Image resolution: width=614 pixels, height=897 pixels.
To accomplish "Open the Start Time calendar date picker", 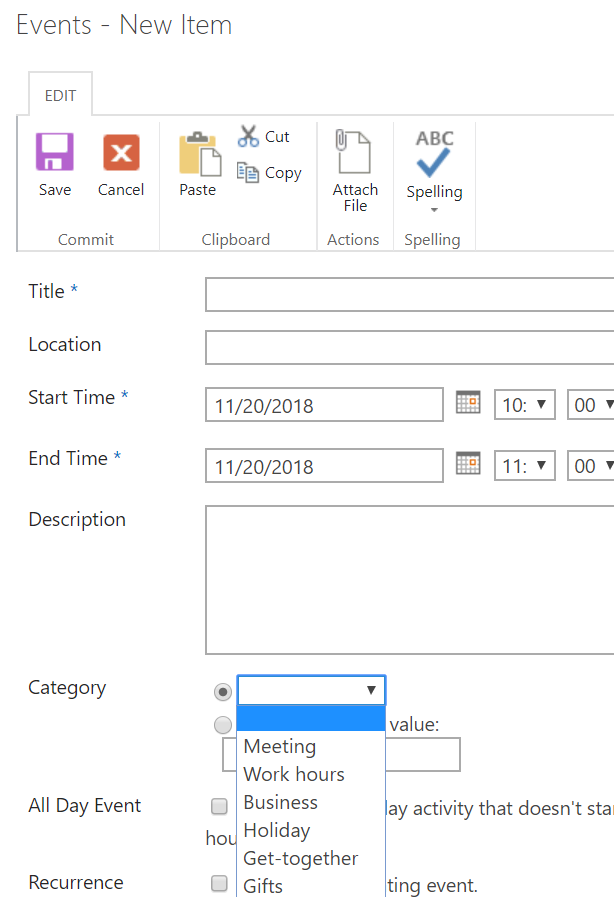I will click(468, 403).
